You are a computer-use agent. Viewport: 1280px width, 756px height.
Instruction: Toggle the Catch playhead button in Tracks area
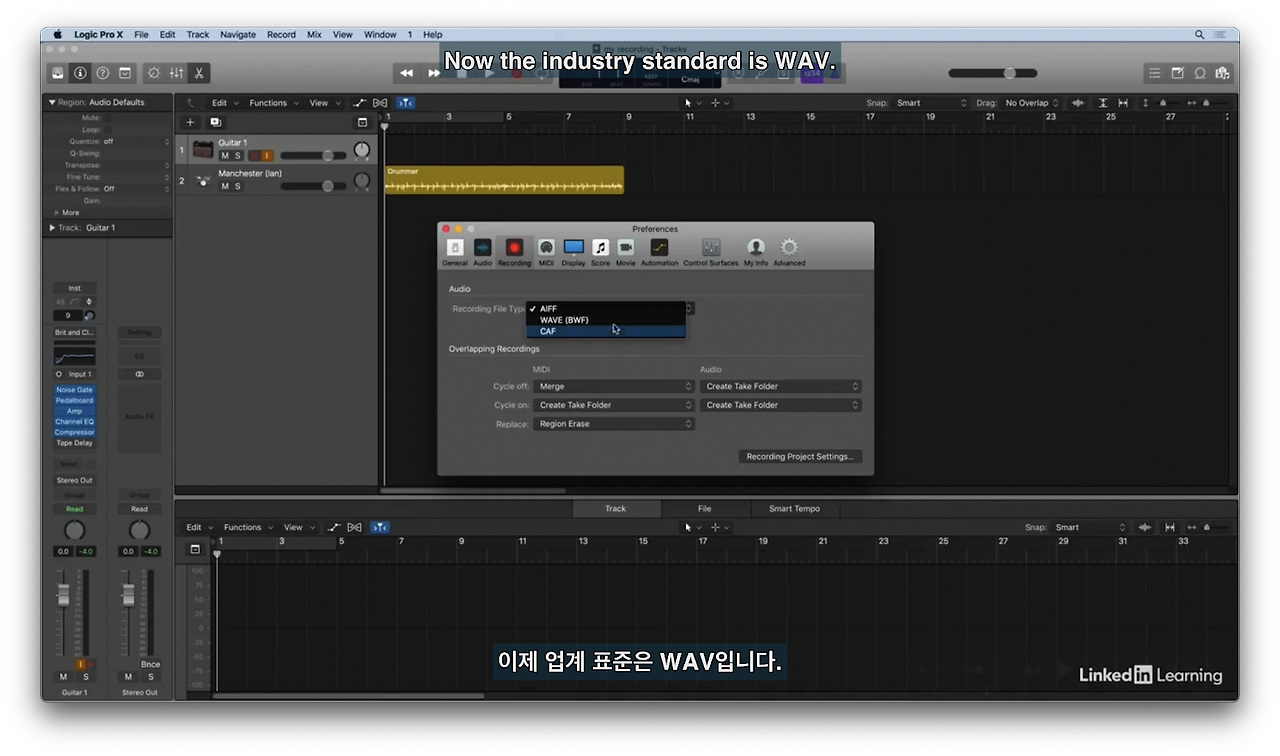click(405, 103)
